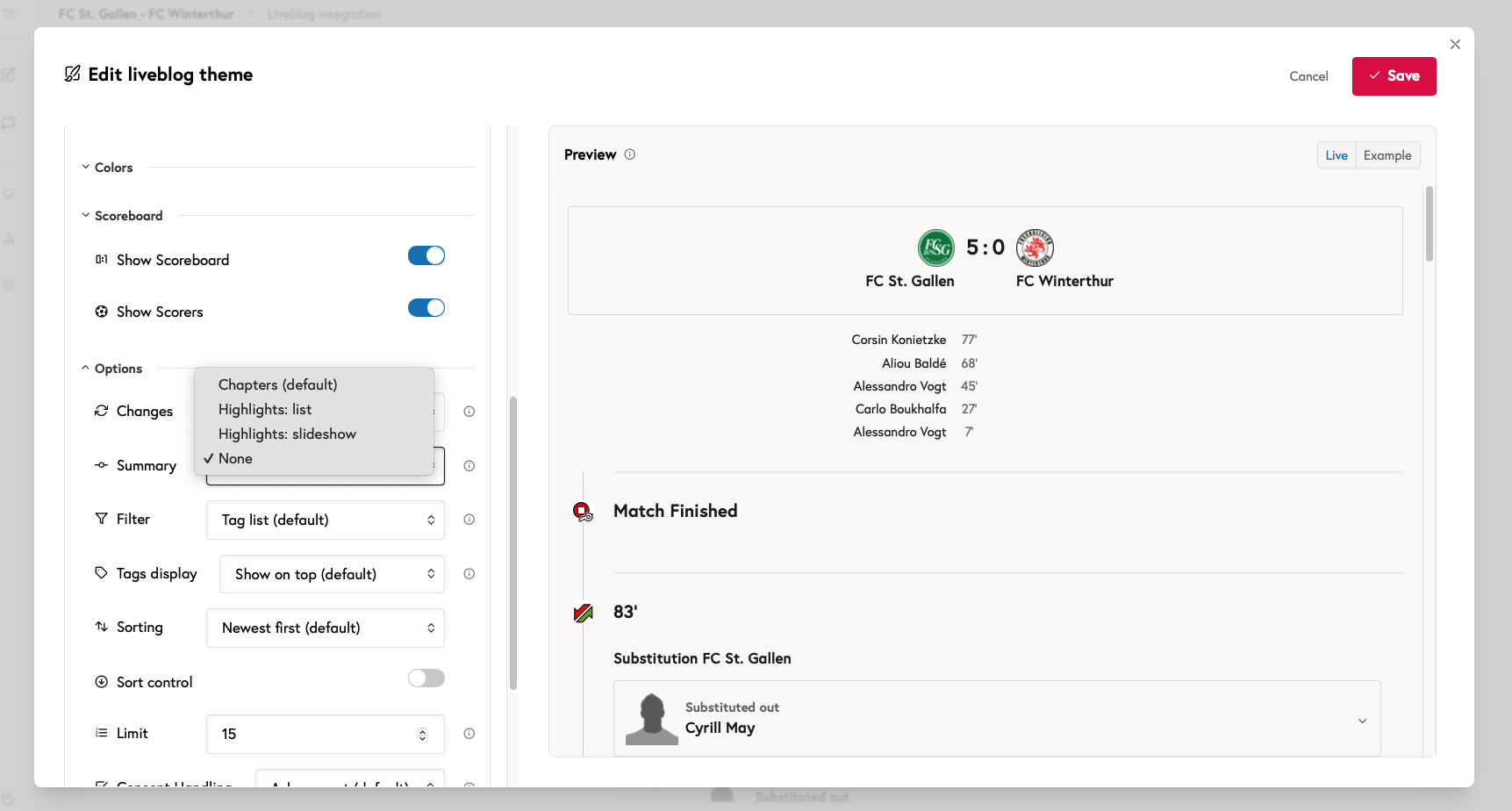Click the Show Scoreboard icon
Image resolution: width=1512 pixels, height=811 pixels.
click(102, 260)
